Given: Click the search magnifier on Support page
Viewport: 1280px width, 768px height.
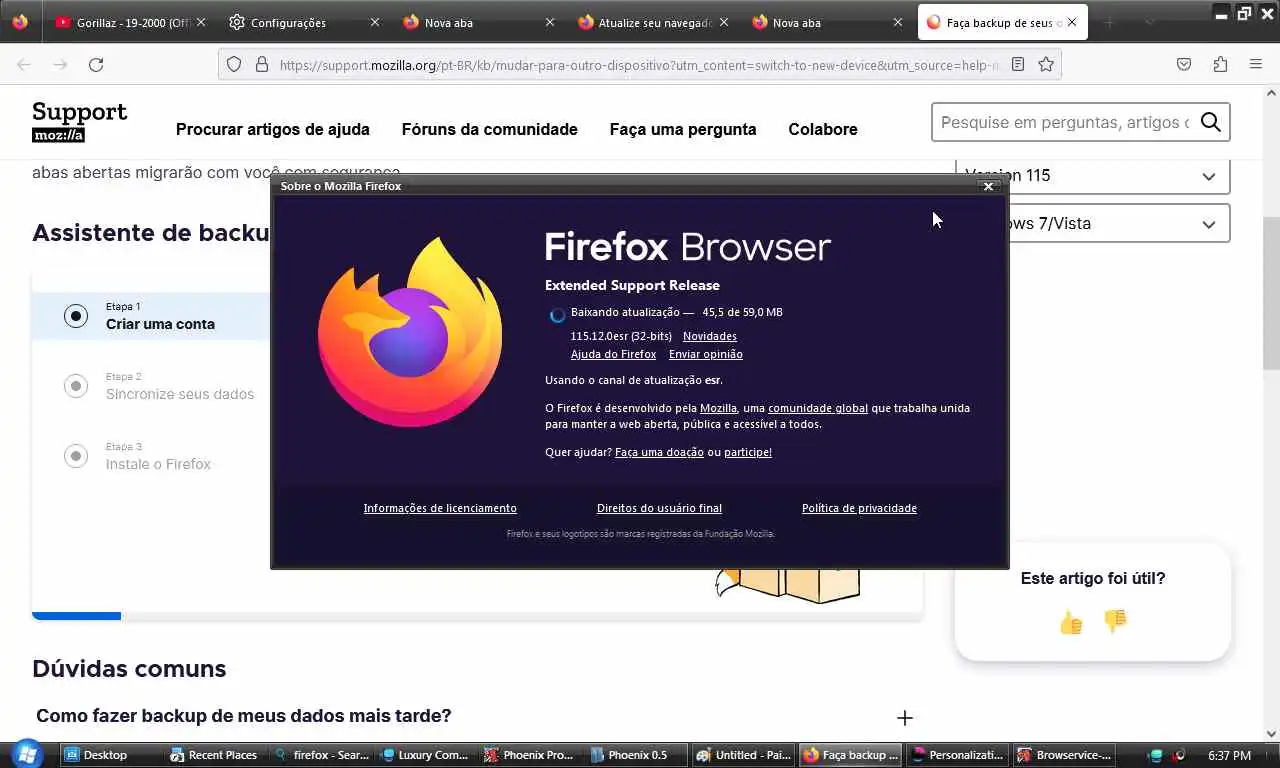Looking at the screenshot, I should 1210,122.
